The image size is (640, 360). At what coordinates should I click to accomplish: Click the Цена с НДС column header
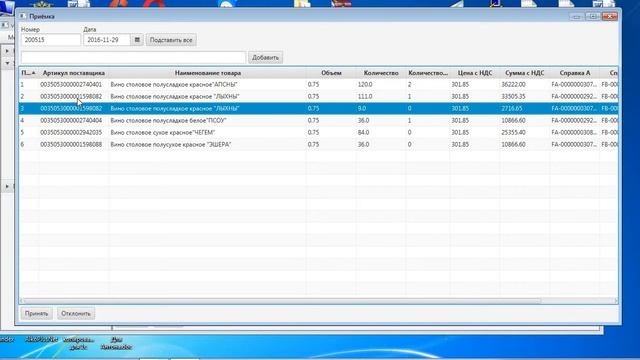[x=475, y=73]
